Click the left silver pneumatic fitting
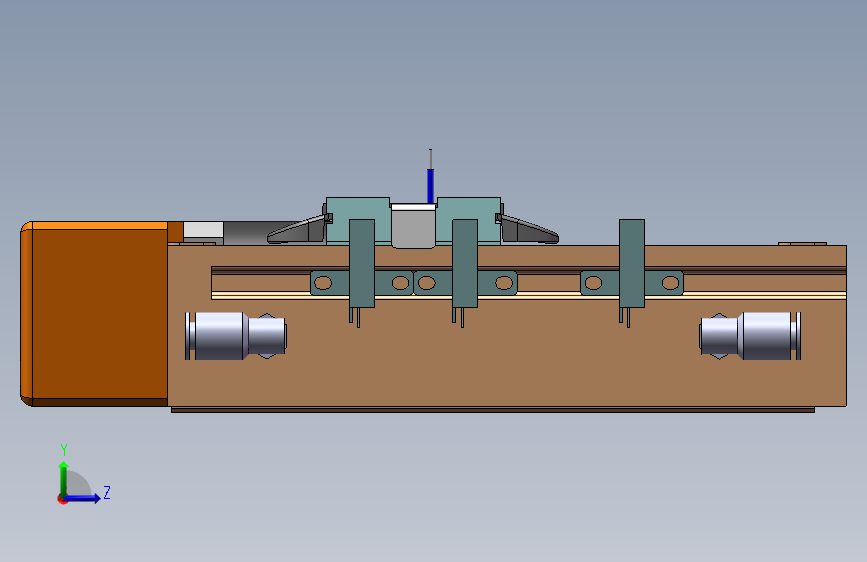This screenshot has height=562, width=867. (236, 336)
